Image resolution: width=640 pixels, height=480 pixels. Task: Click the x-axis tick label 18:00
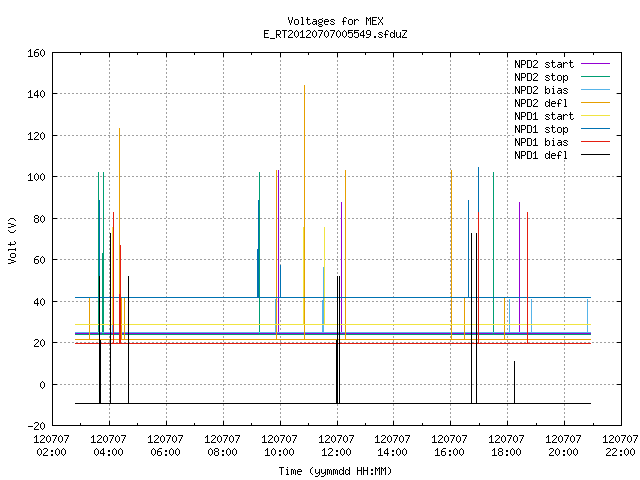(x=506, y=452)
